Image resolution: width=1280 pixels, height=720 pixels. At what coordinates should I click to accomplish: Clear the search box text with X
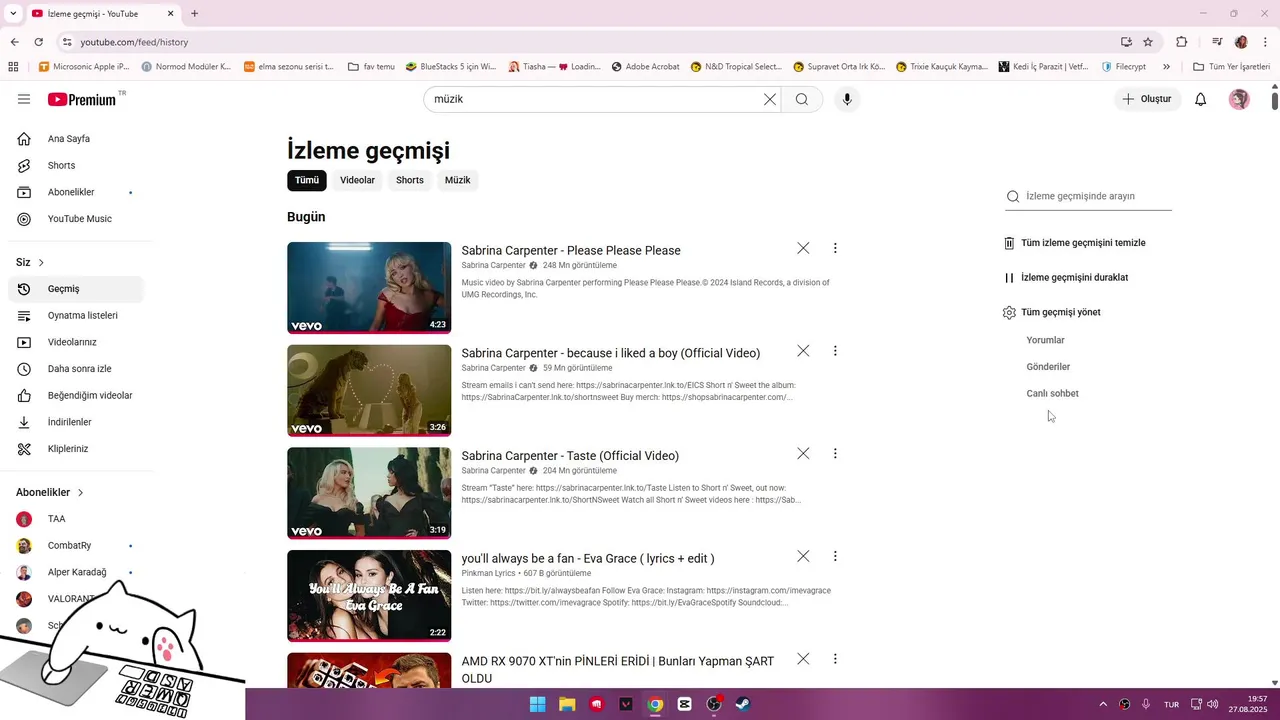769,99
